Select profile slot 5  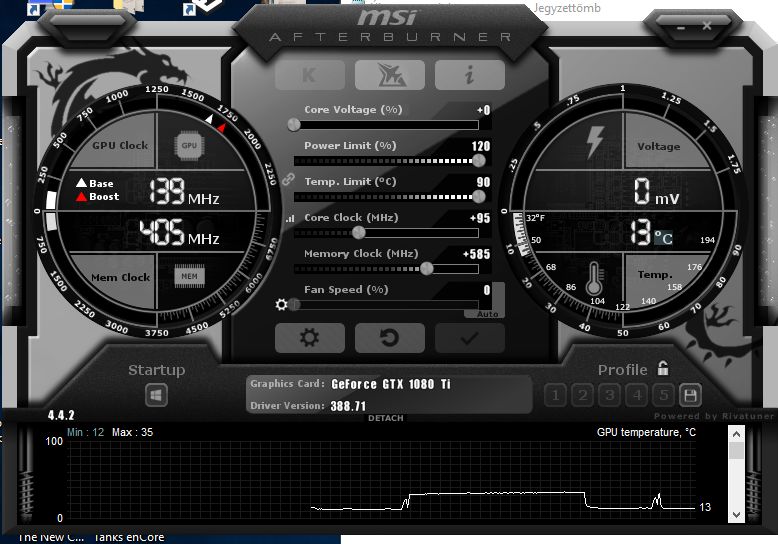tap(664, 396)
